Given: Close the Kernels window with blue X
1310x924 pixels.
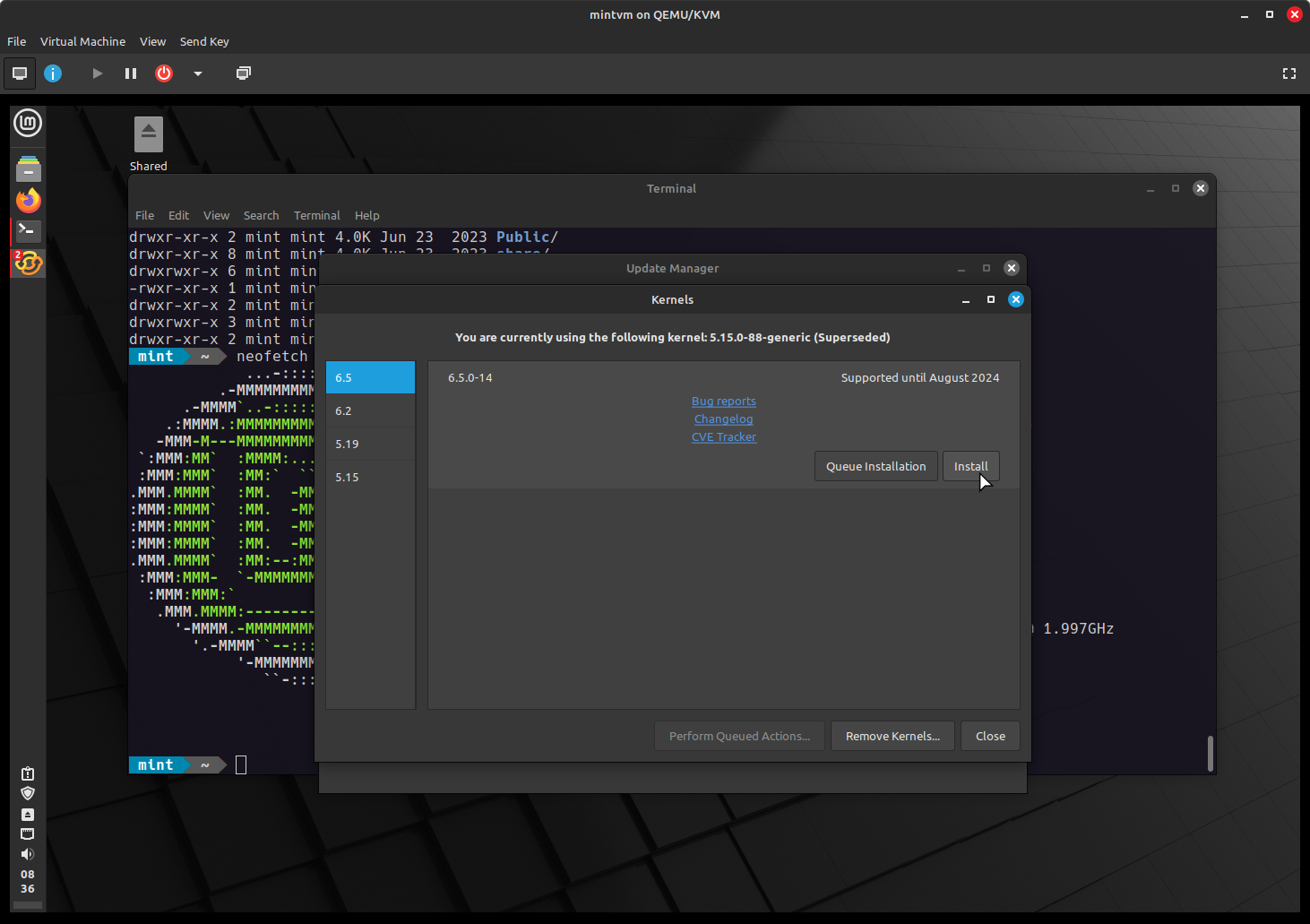Looking at the screenshot, I should (x=1016, y=299).
